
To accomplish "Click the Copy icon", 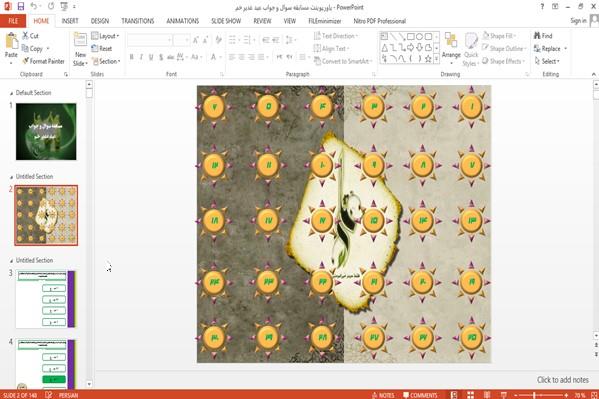I will coord(25,49).
